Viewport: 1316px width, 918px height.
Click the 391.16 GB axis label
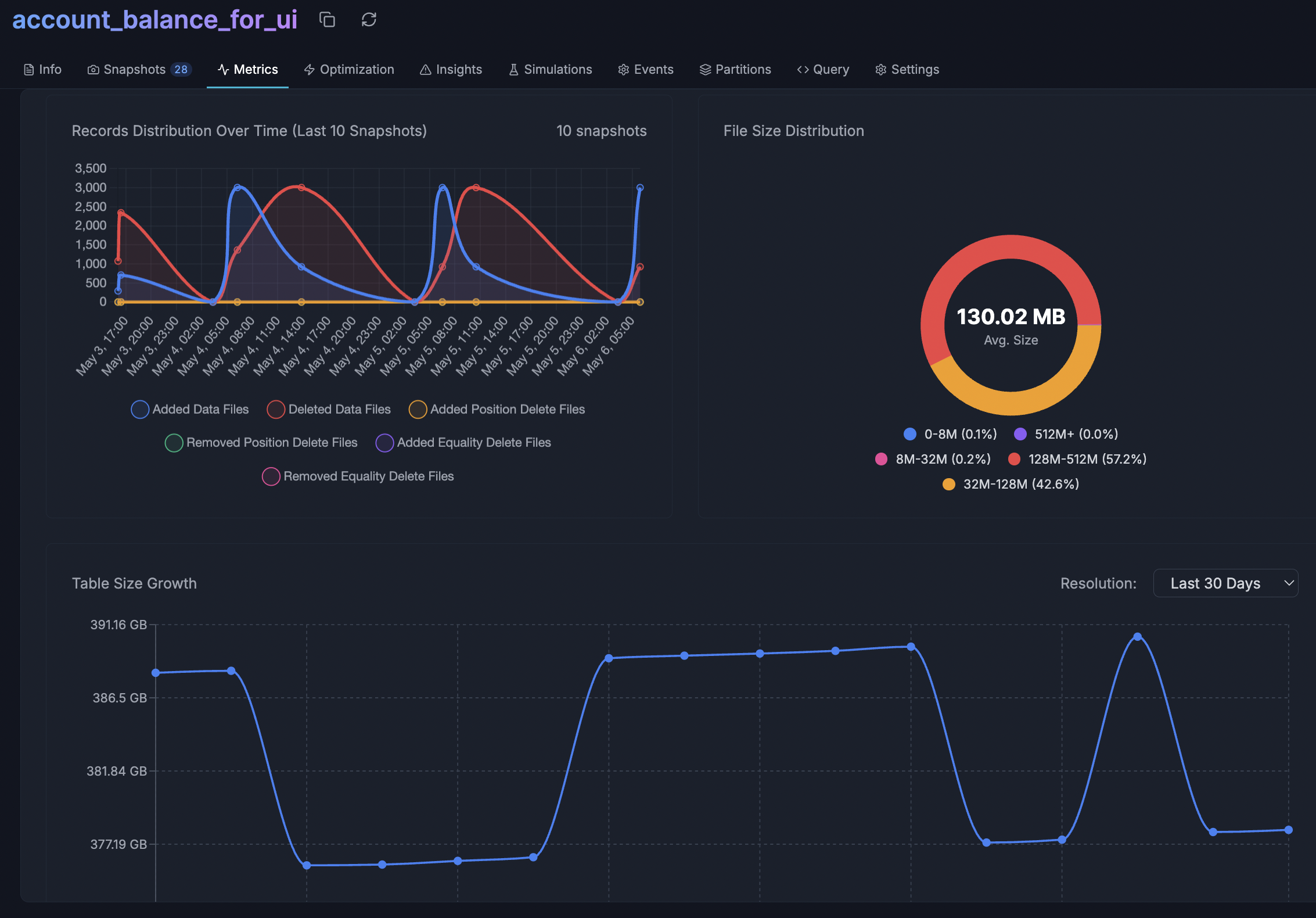point(118,625)
